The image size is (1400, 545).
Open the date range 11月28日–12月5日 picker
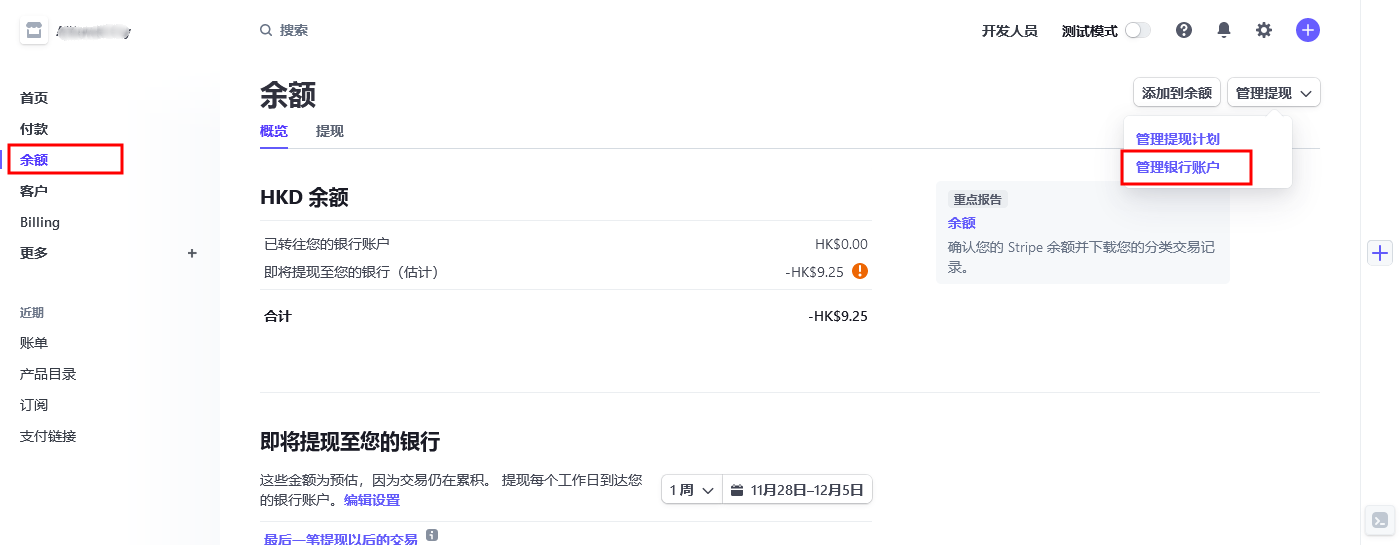(x=797, y=490)
